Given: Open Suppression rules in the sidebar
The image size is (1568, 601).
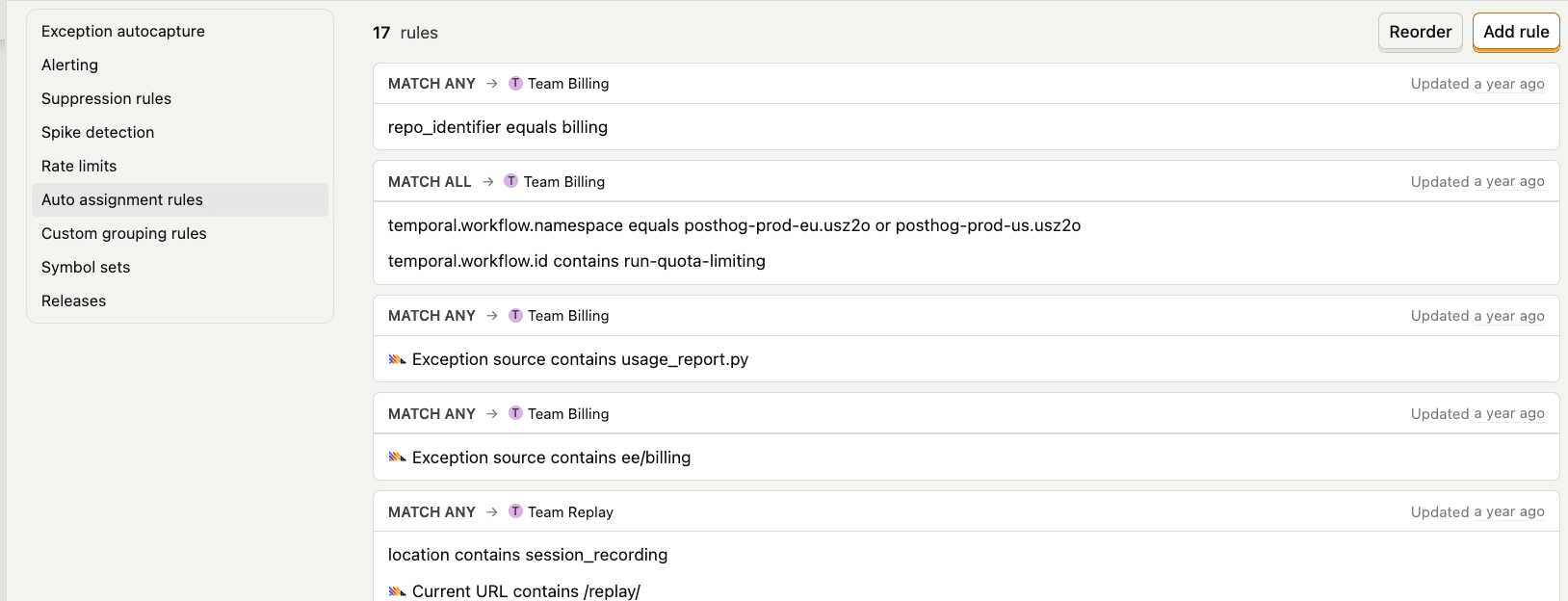Looking at the screenshot, I should pos(180,98).
